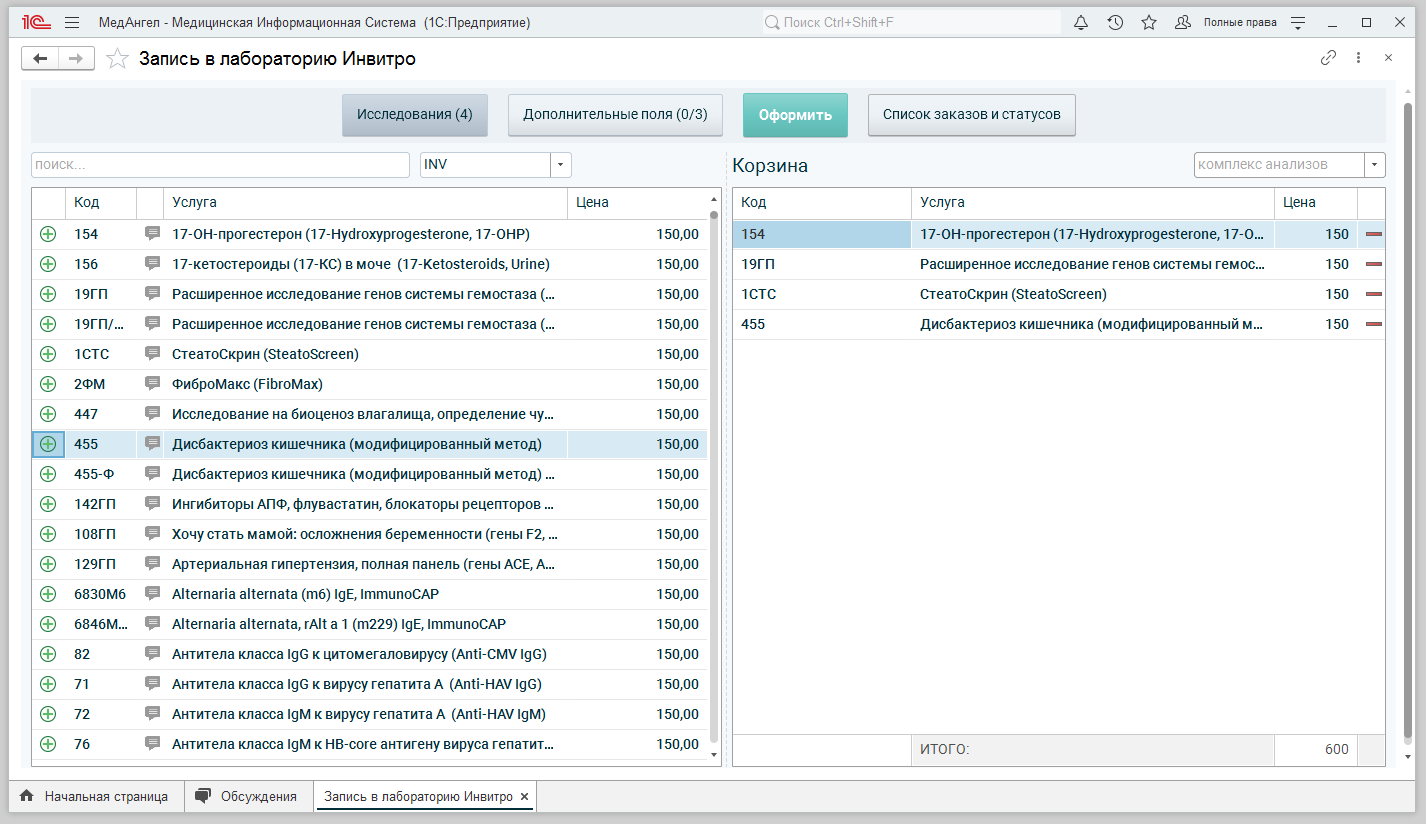Add service 154 with its plus icon

click(x=48, y=234)
